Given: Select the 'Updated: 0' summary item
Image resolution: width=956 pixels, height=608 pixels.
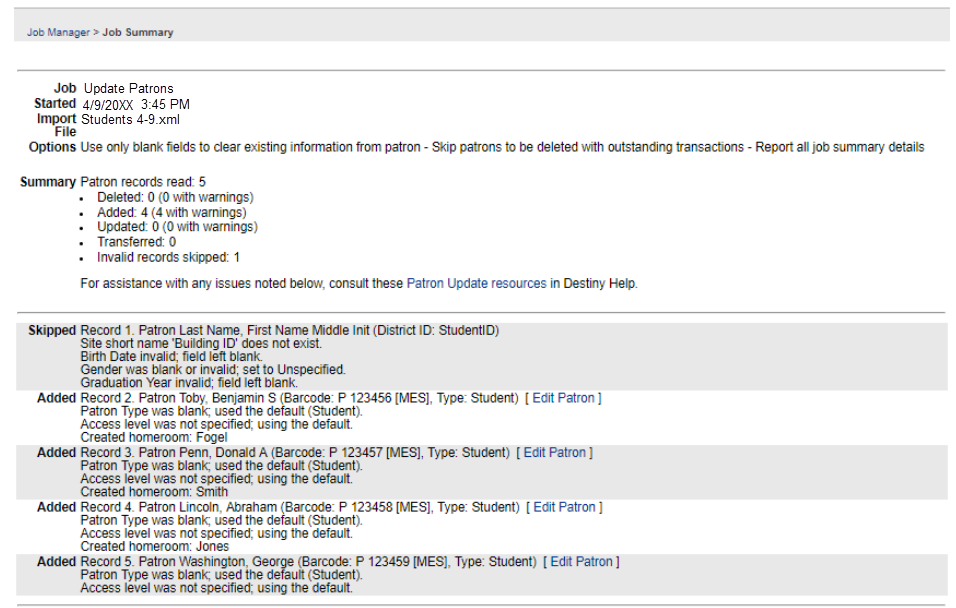Looking at the screenshot, I should (177, 227).
